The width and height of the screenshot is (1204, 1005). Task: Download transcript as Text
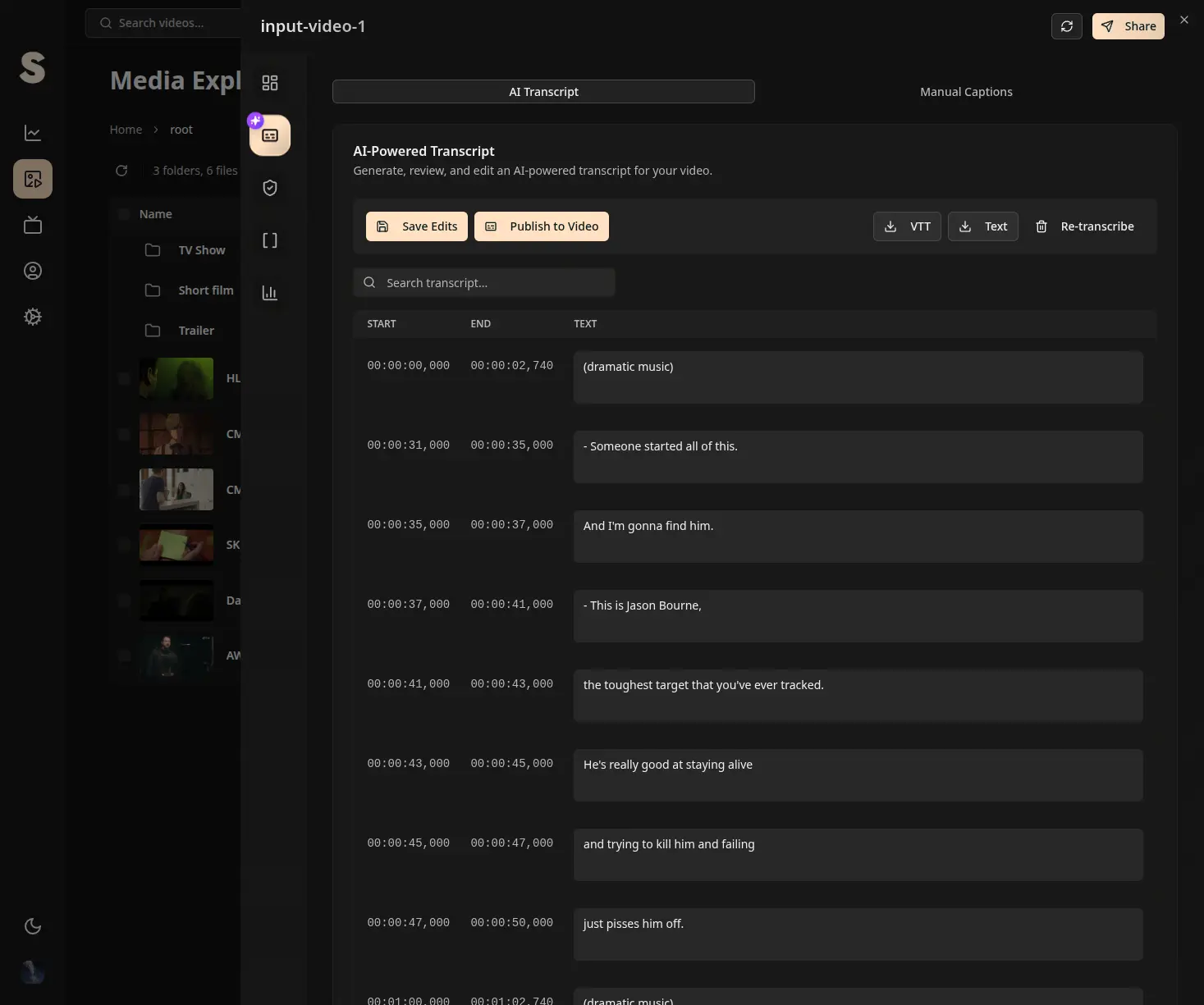[983, 226]
